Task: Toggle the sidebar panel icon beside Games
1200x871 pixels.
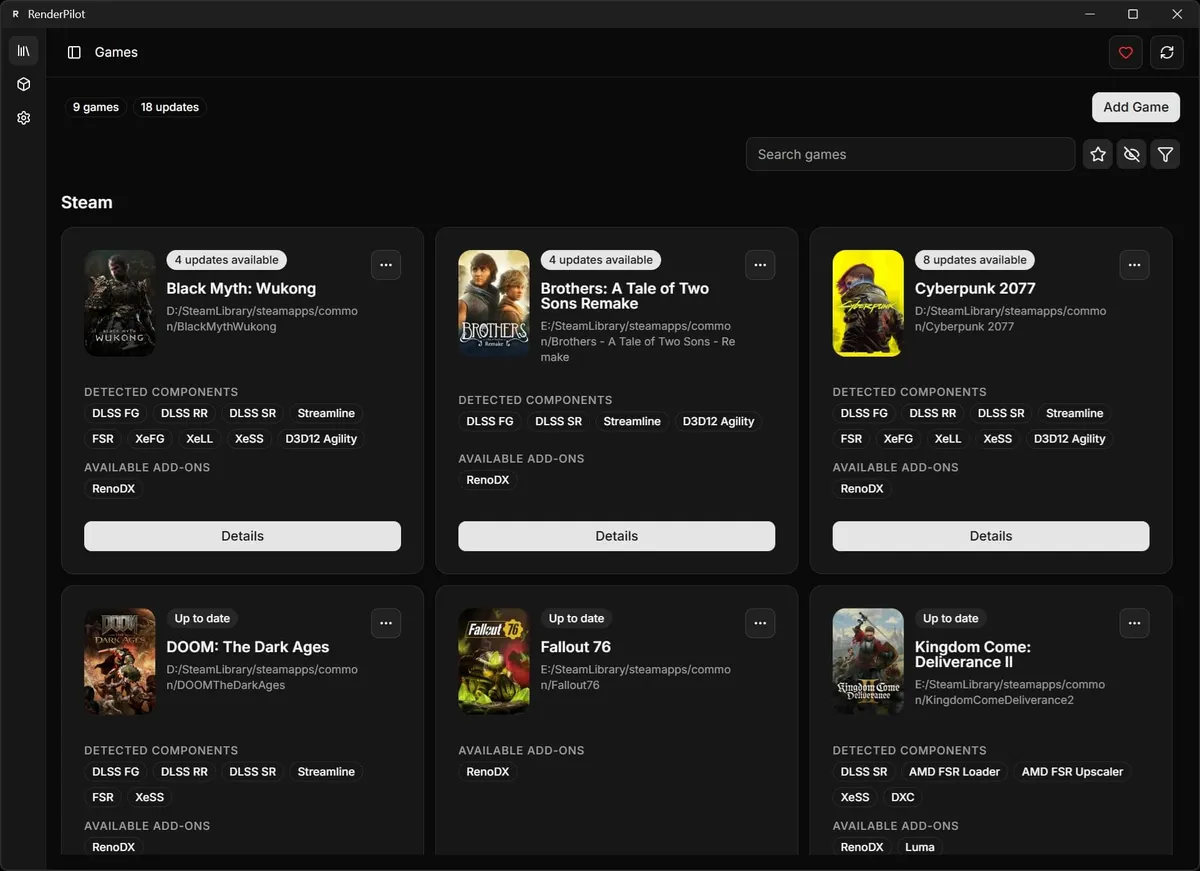Action: 74,52
